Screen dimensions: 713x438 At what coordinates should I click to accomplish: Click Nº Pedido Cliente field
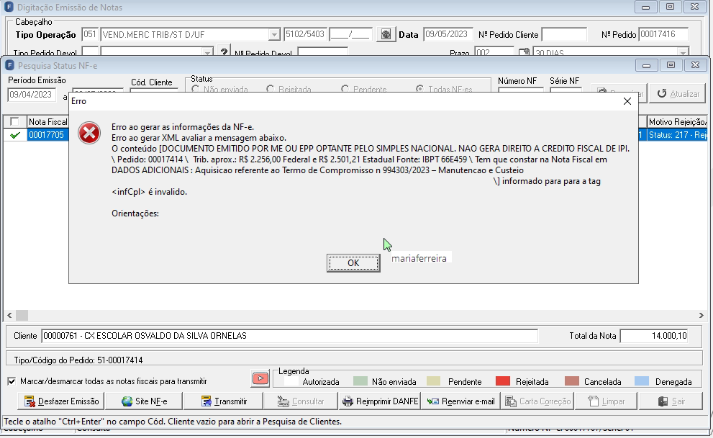point(564,35)
